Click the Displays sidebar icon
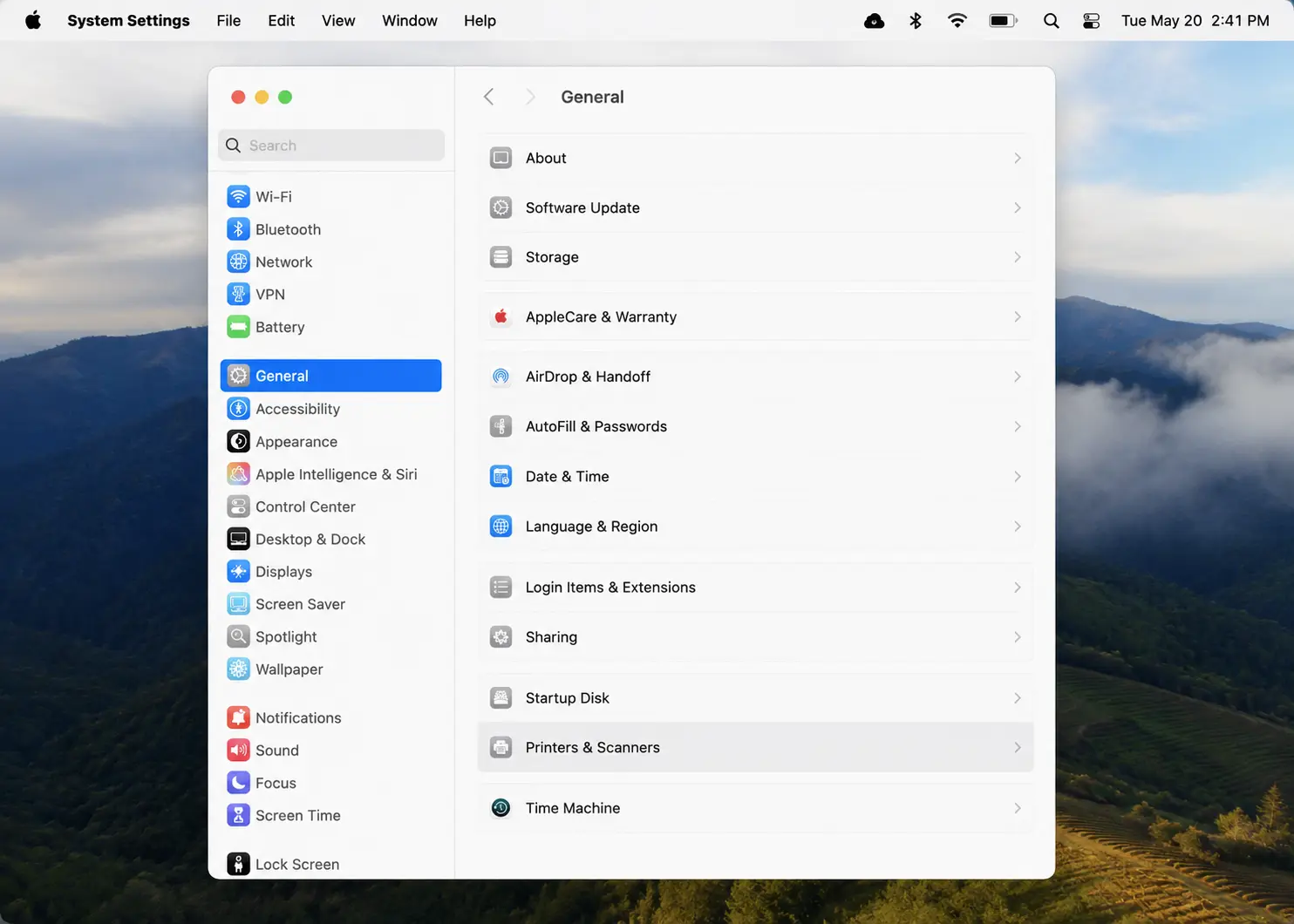Screen dimensions: 1294x924 tap(238, 572)
